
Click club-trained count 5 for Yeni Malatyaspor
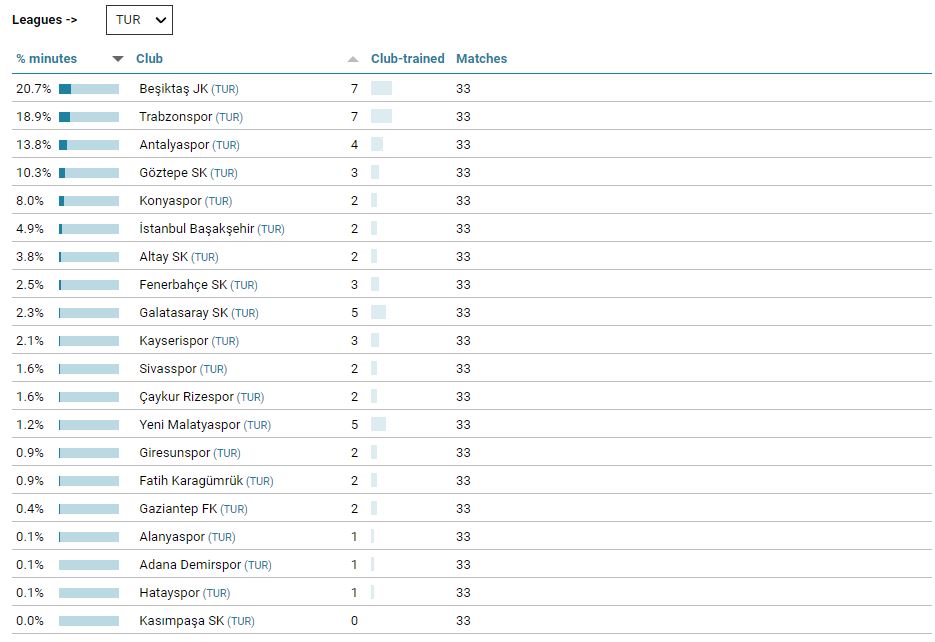point(354,425)
